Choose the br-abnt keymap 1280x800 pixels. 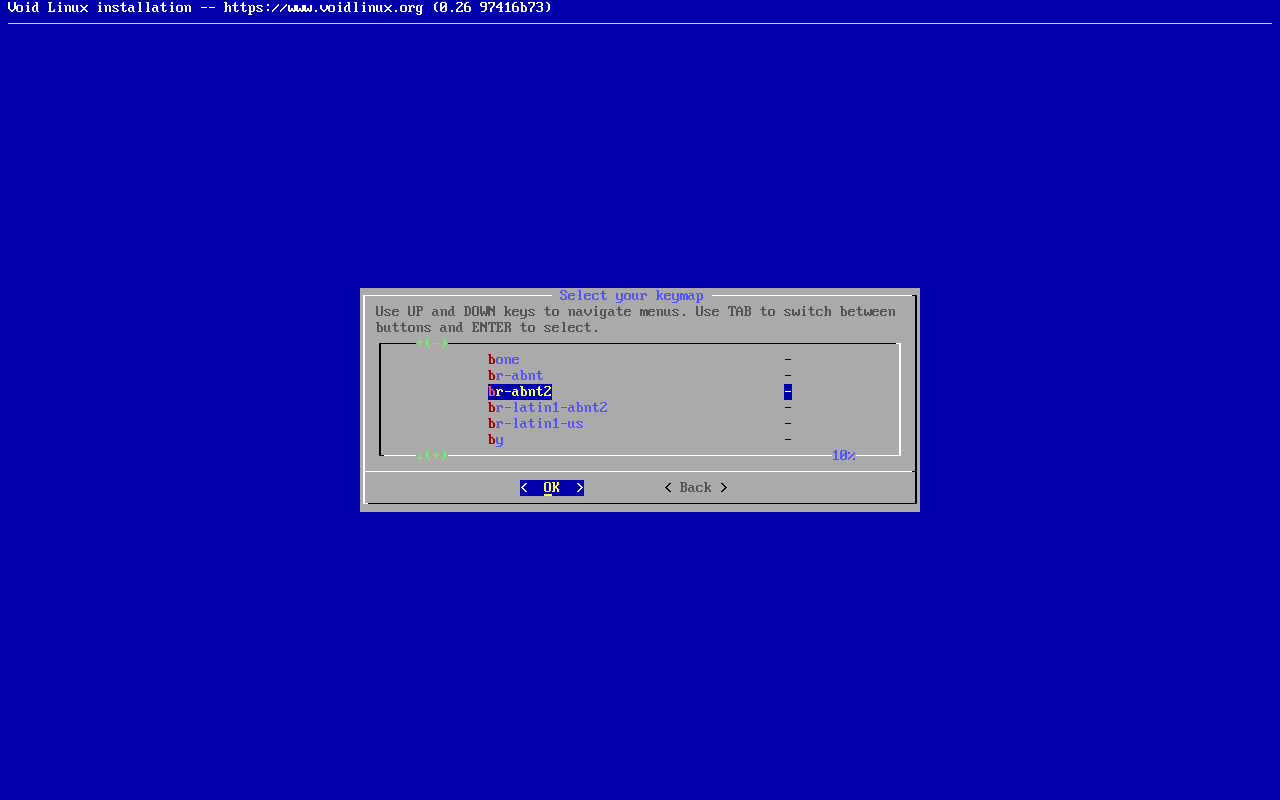(x=516, y=376)
